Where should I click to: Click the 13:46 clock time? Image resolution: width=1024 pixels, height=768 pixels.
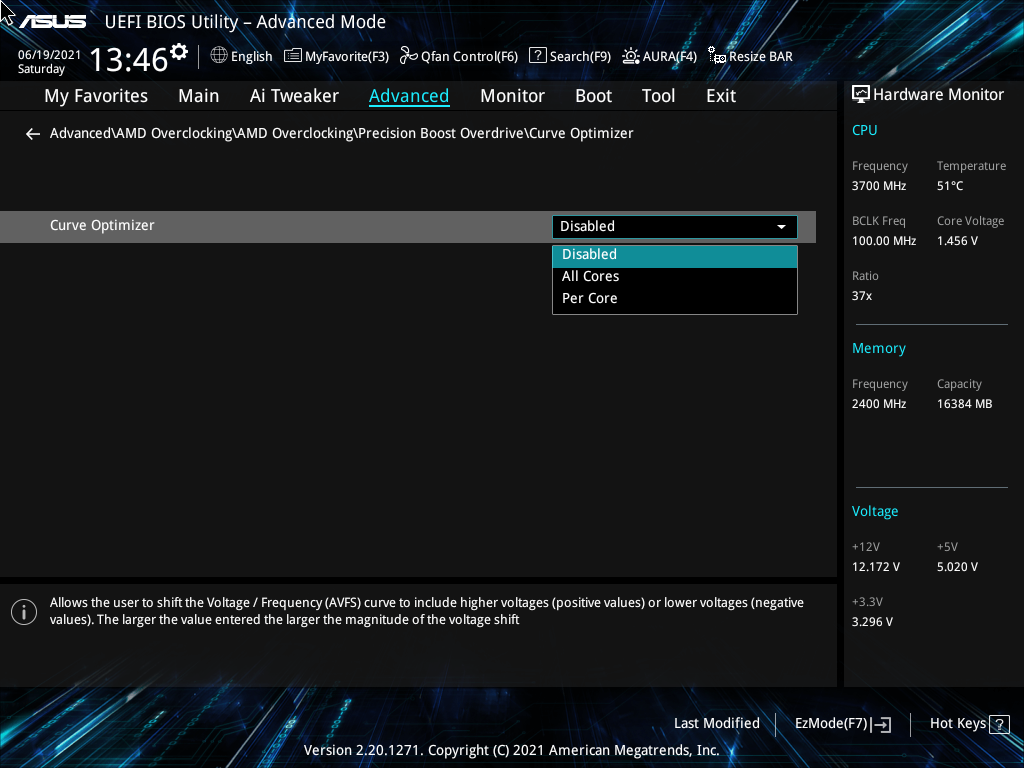click(x=128, y=59)
